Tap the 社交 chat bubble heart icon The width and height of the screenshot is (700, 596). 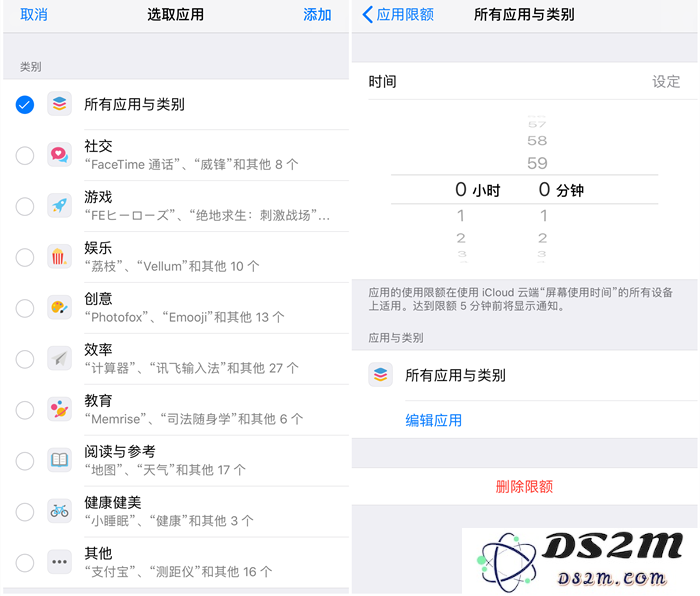[x=59, y=155]
